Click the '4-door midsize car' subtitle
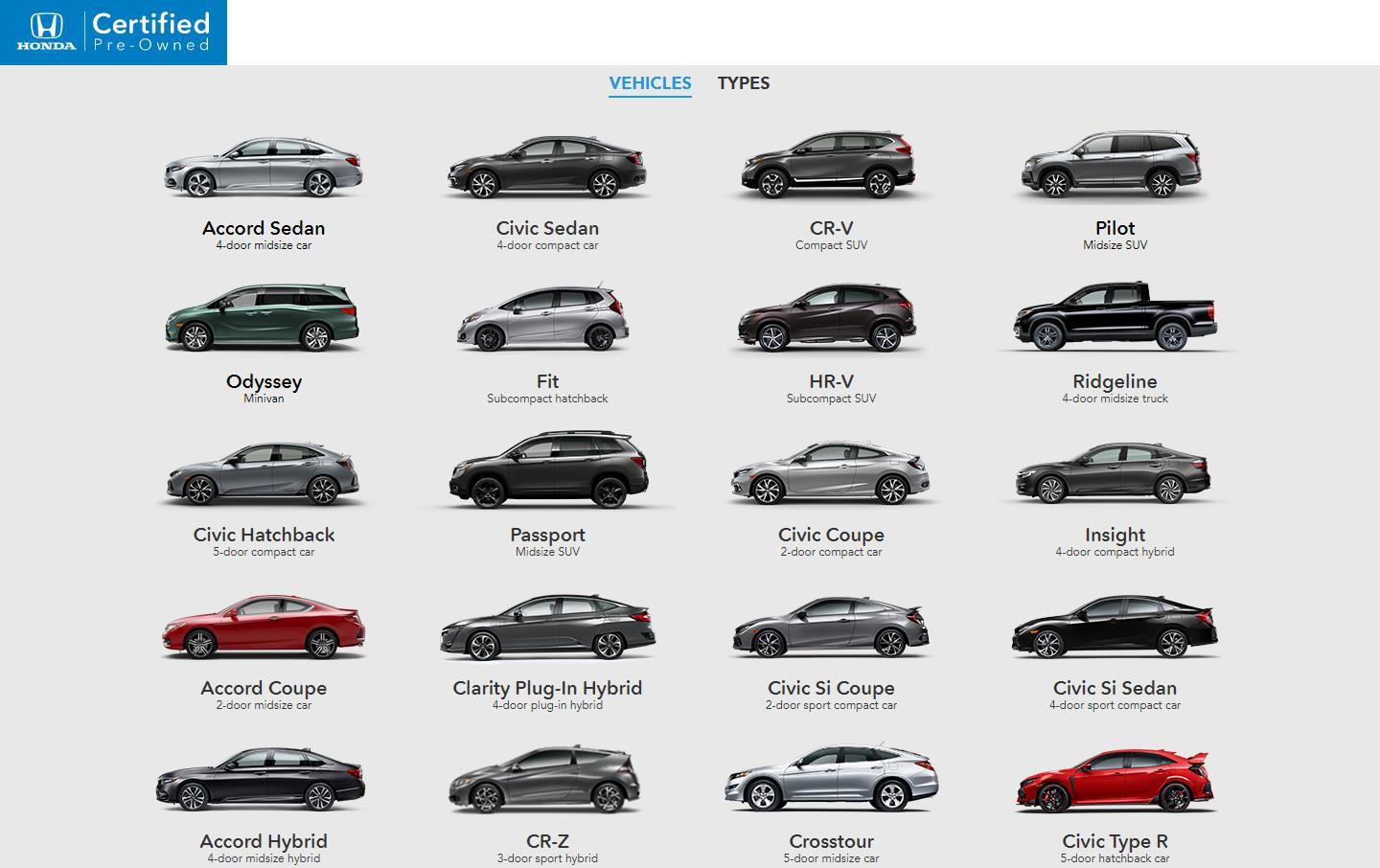Image resolution: width=1380 pixels, height=868 pixels. [264, 245]
